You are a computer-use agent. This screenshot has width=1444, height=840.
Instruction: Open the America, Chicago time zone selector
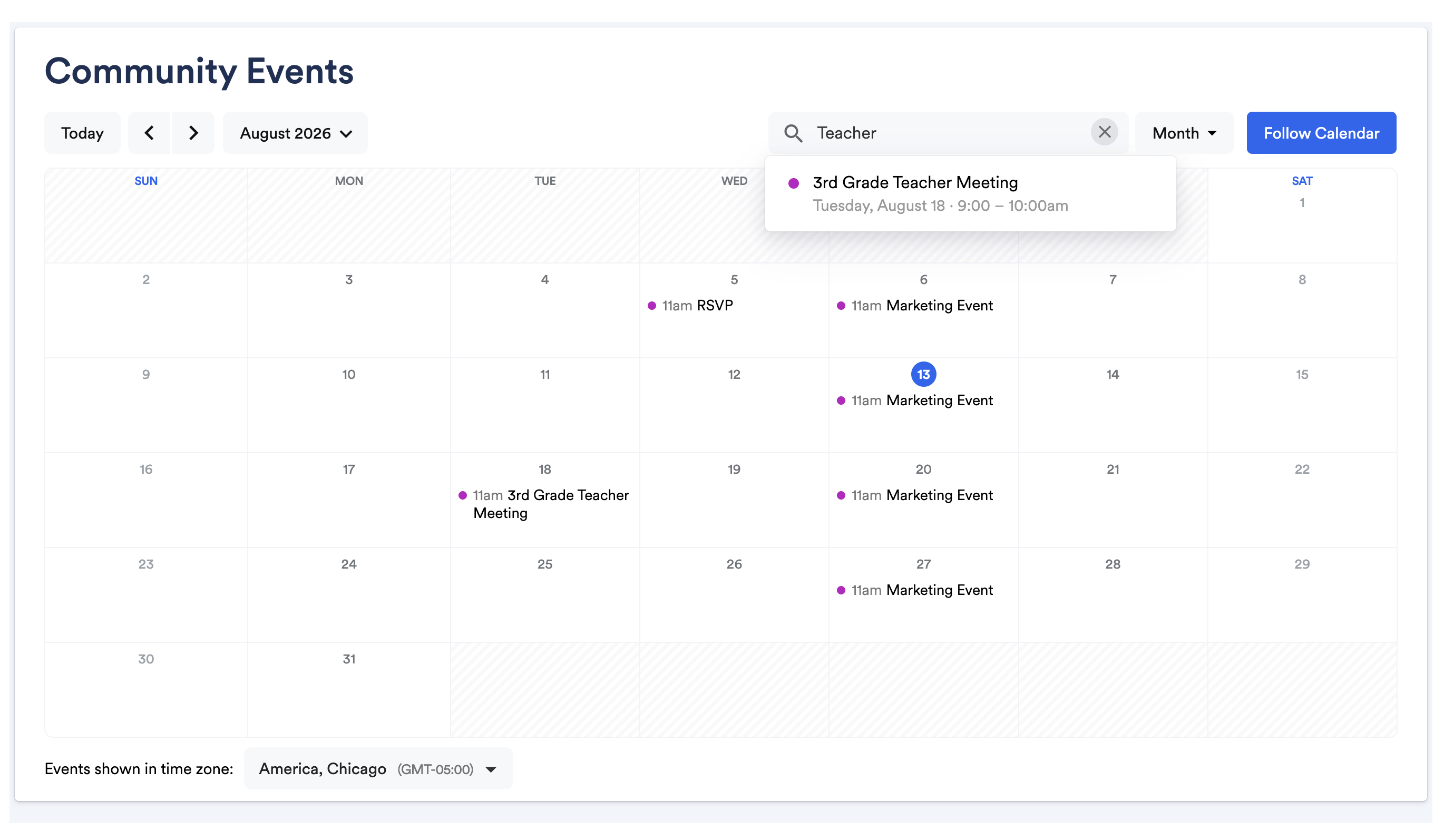378,768
